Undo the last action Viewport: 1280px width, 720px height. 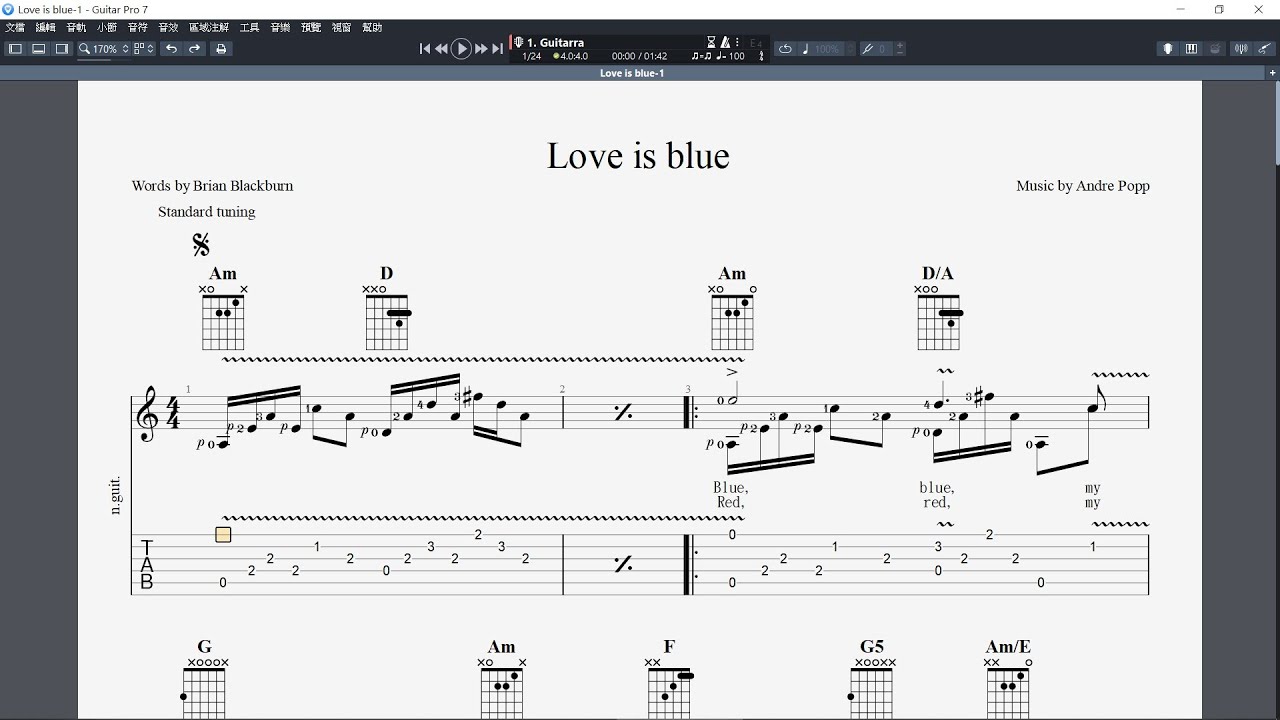[x=171, y=49]
